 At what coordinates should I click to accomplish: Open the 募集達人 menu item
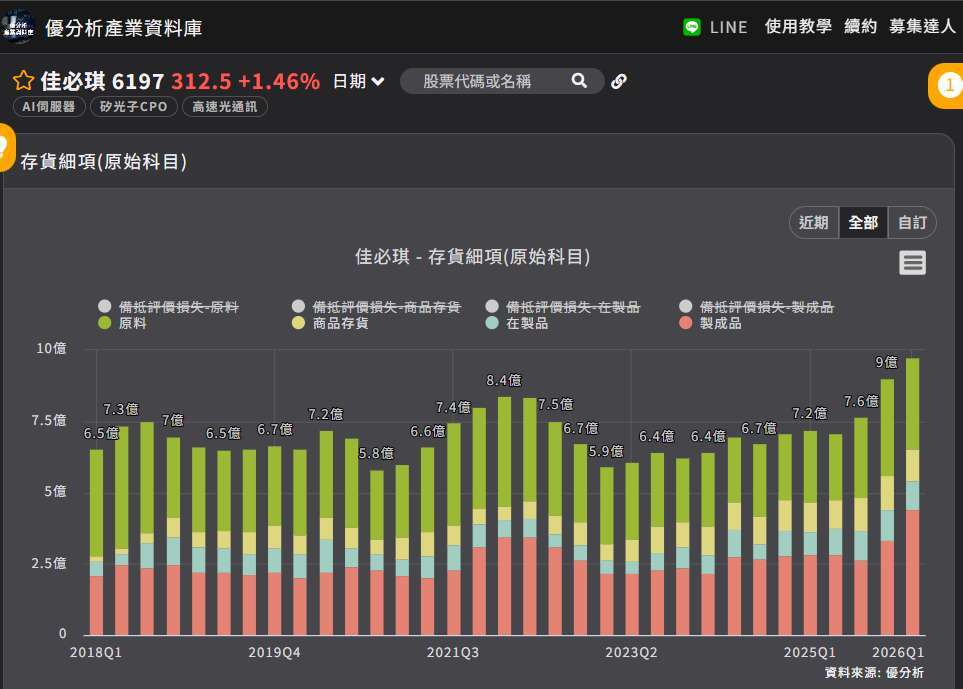click(x=922, y=26)
